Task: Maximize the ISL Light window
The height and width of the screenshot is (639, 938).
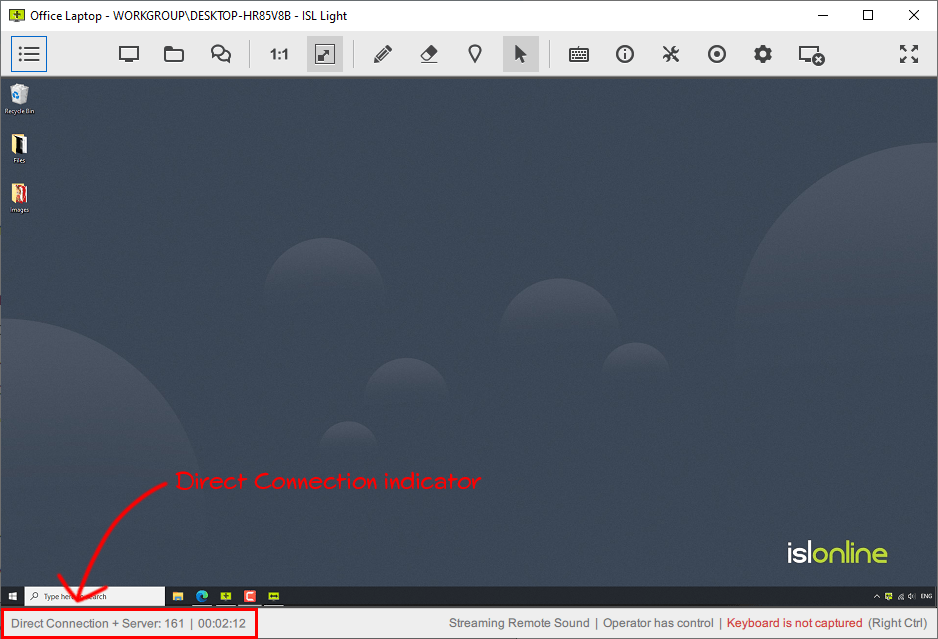Action: [x=868, y=15]
